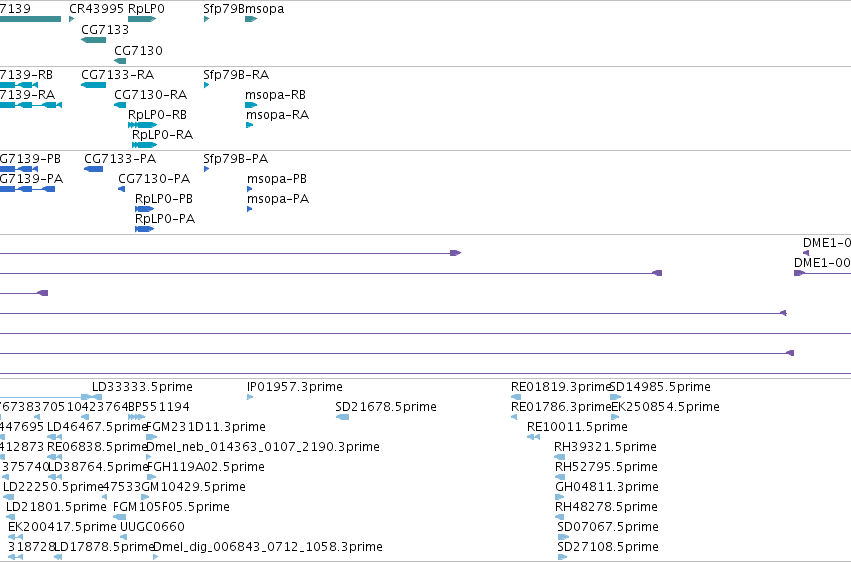Select EST LD21801.5prime
The height and width of the screenshot is (562, 851).
(56, 507)
